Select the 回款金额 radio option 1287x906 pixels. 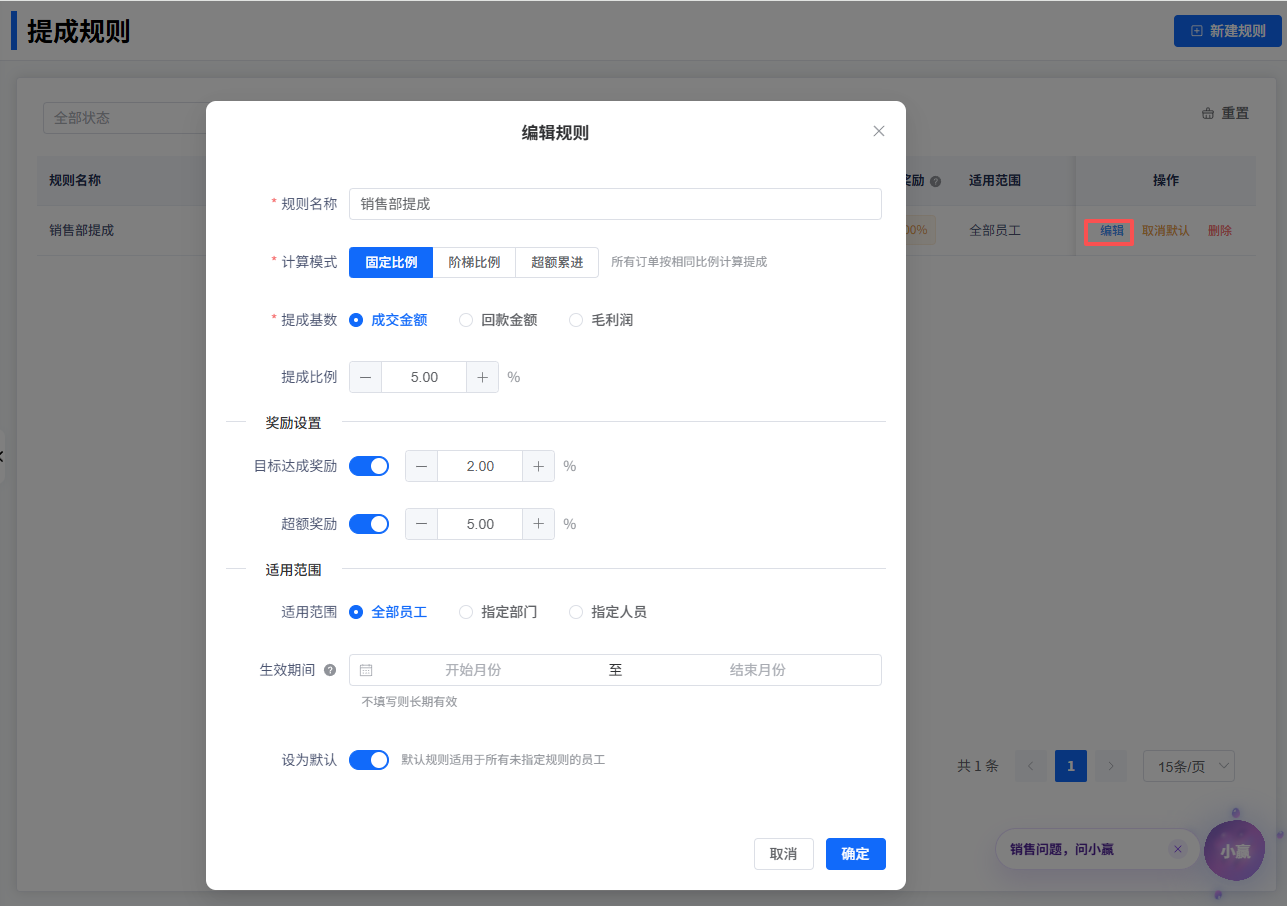(x=466, y=320)
